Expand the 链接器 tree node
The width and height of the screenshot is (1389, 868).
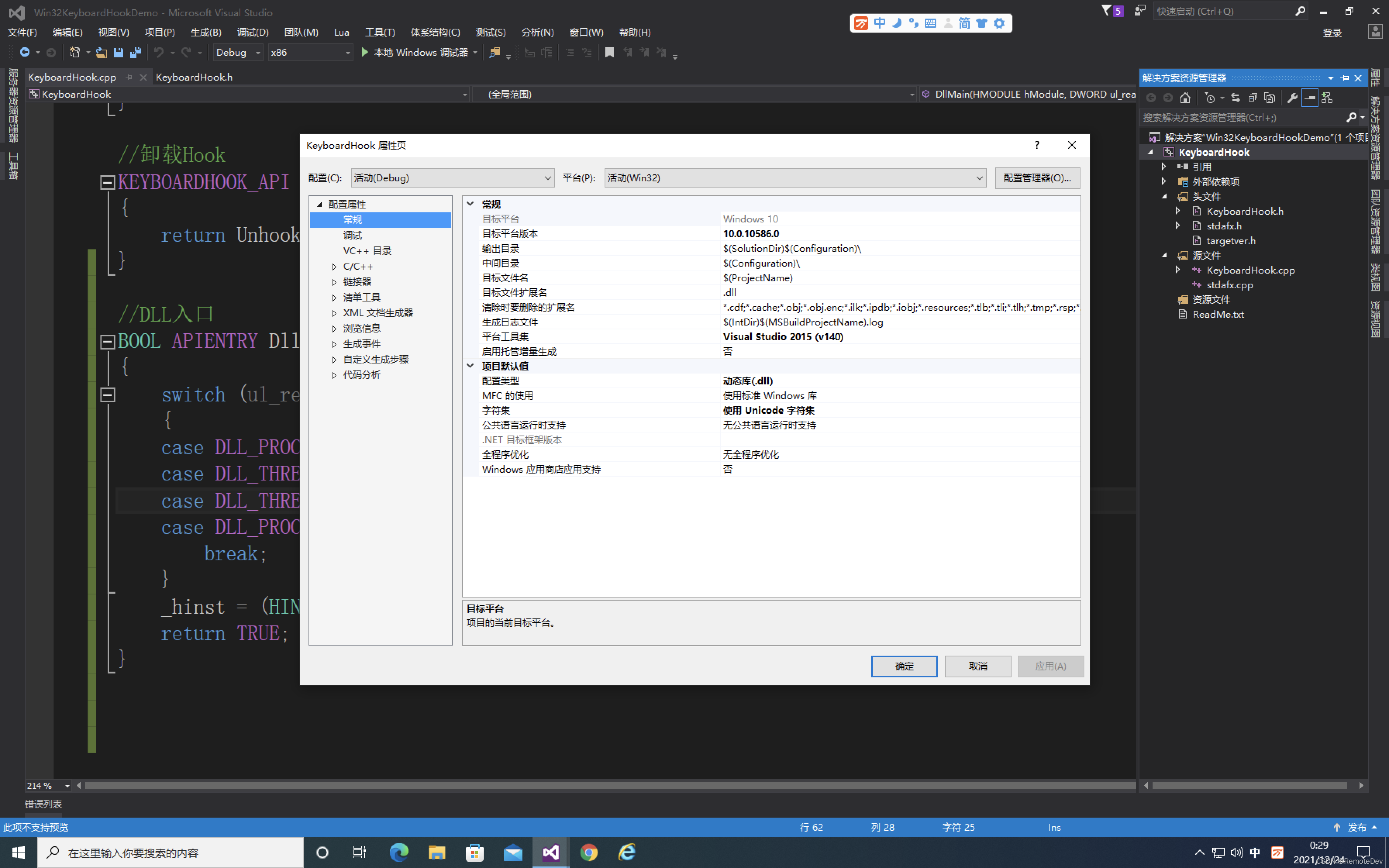coord(334,282)
